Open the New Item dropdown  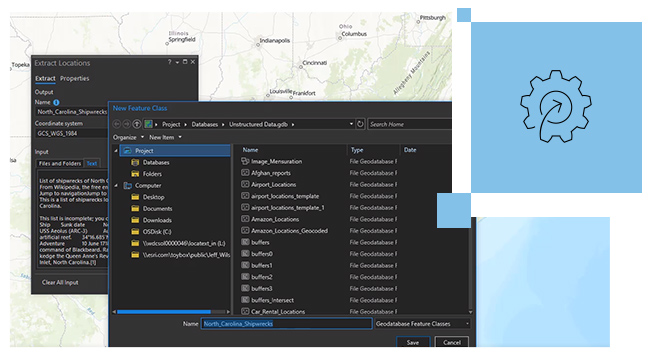165,137
